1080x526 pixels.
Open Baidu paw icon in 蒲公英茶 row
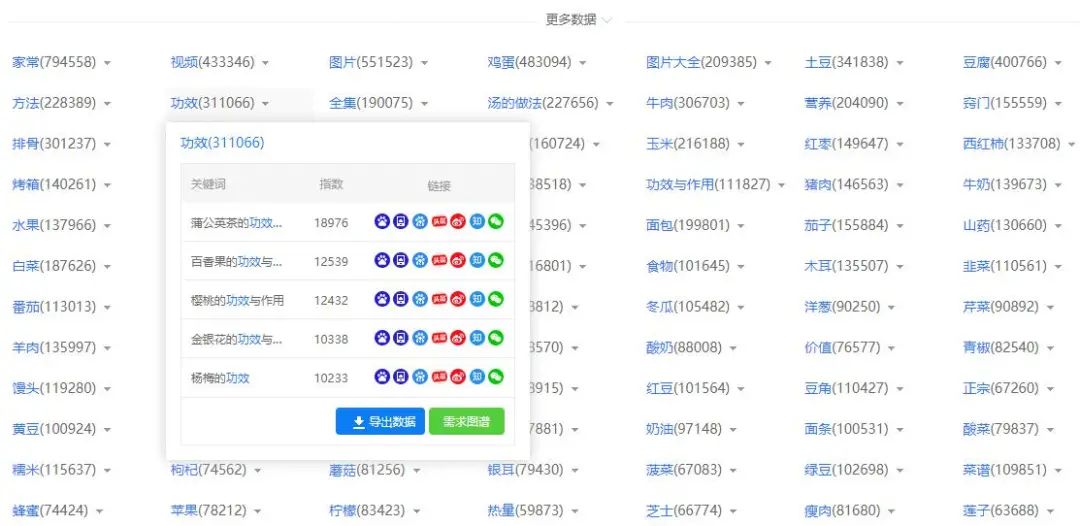click(x=382, y=222)
